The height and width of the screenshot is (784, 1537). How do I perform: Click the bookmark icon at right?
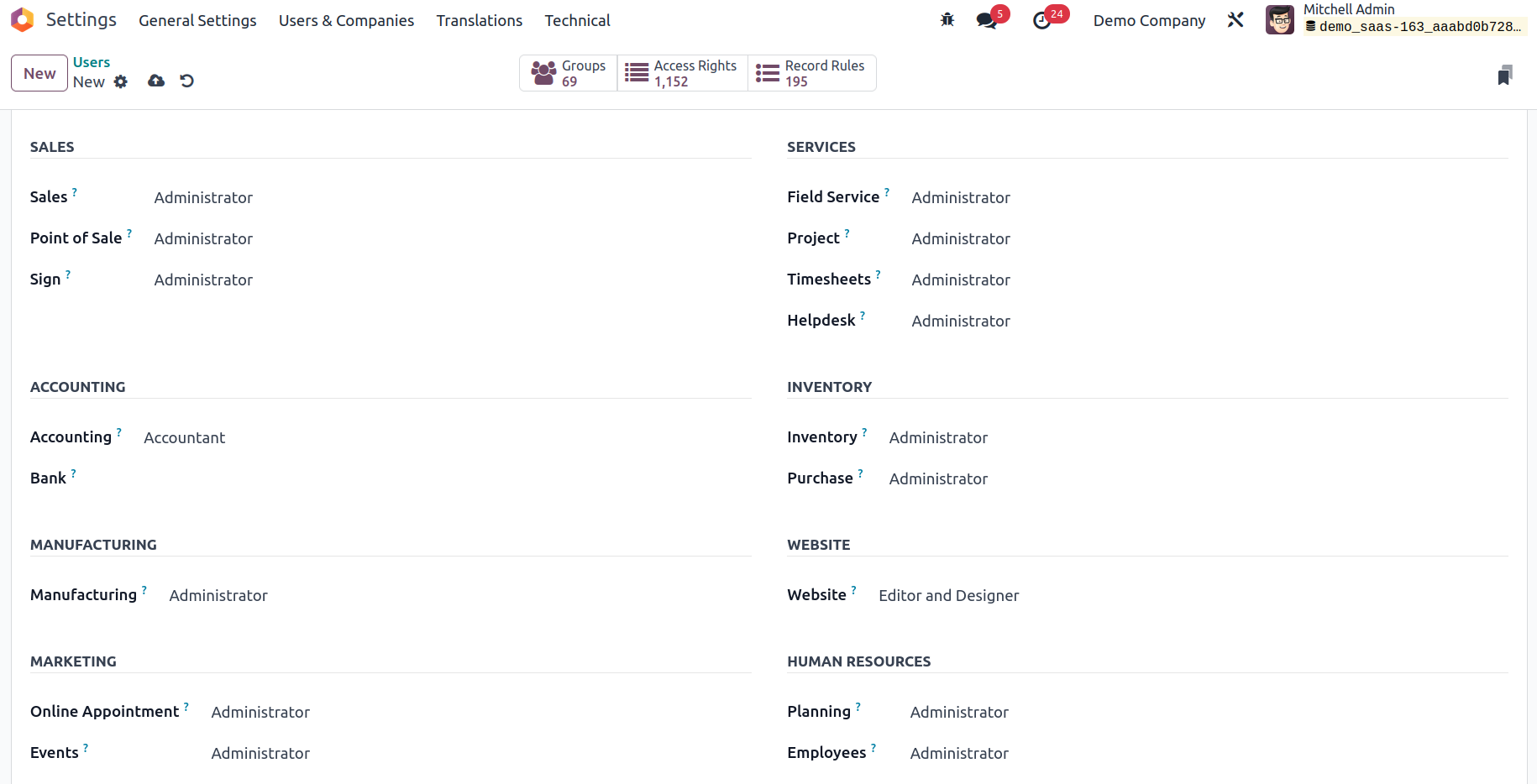1505,76
